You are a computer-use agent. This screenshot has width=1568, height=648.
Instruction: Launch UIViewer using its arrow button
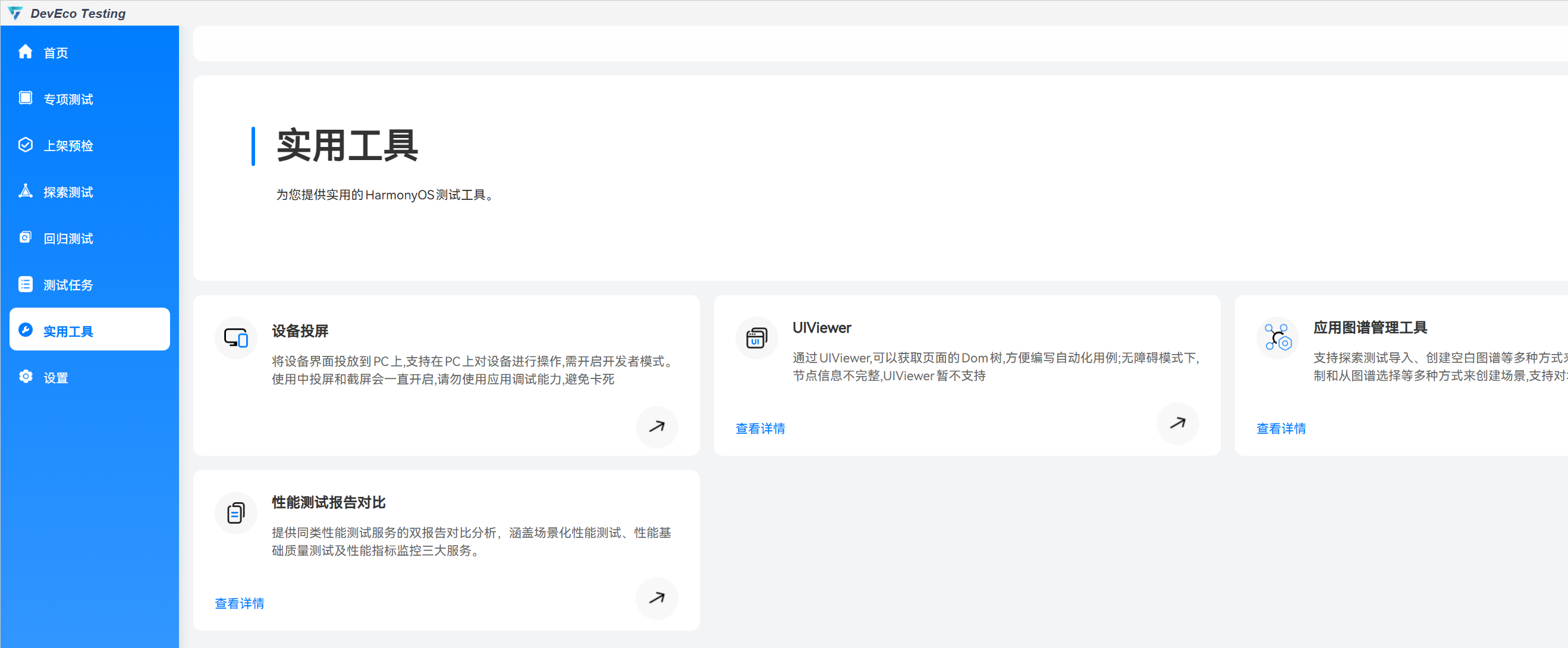point(1177,422)
